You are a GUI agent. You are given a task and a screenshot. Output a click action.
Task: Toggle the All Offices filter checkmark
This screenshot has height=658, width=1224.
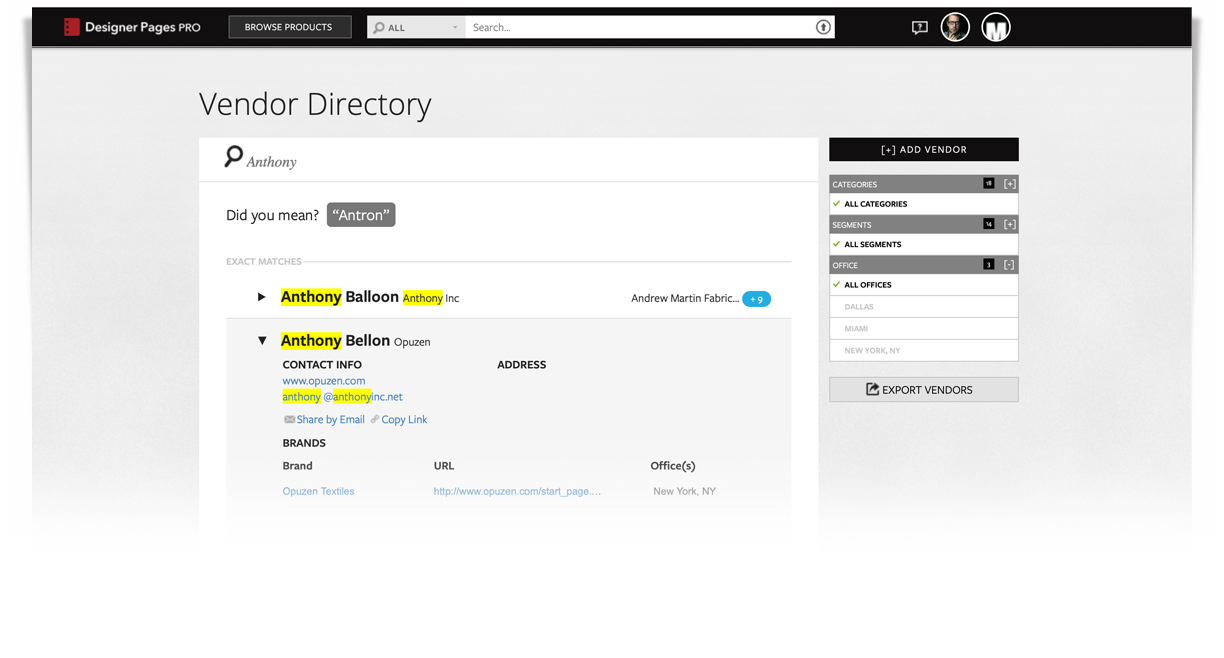[837, 285]
